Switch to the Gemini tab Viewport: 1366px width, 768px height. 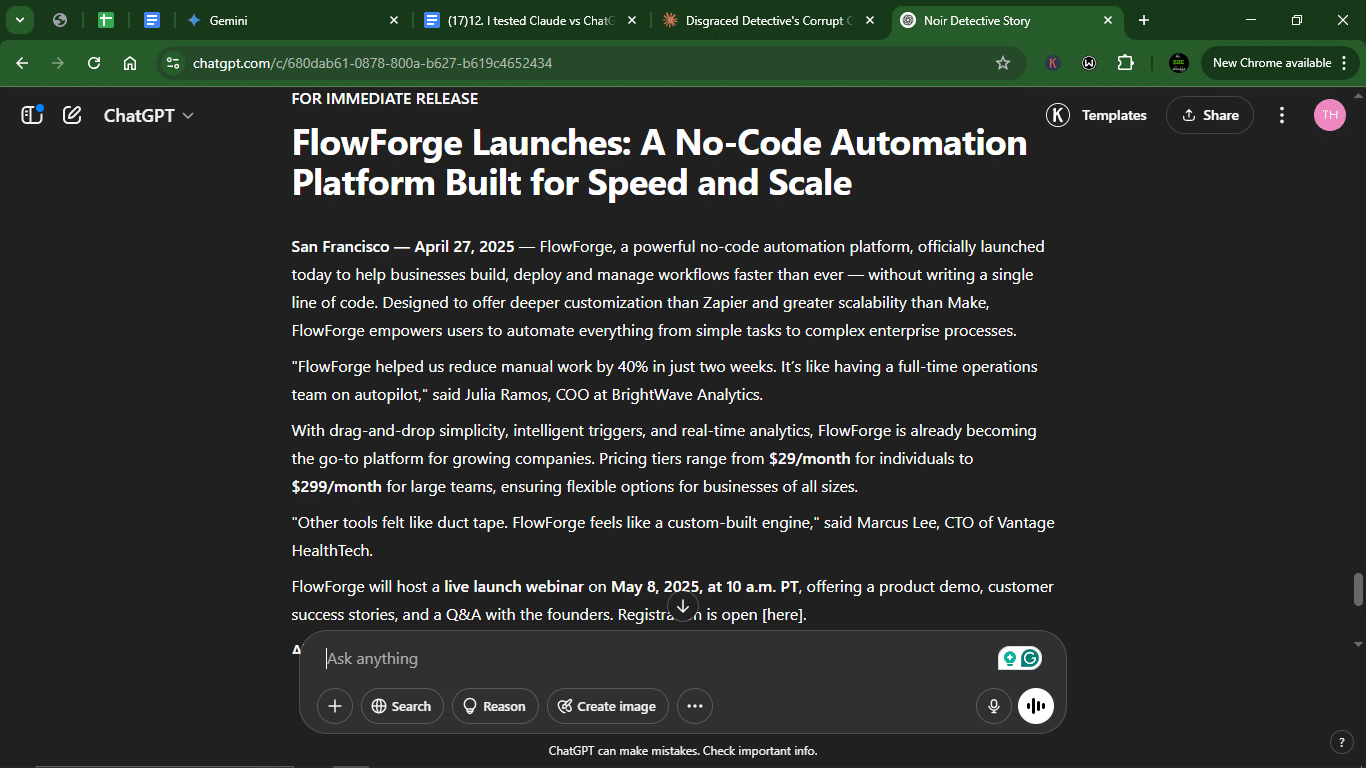pyautogui.click(x=290, y=20)
